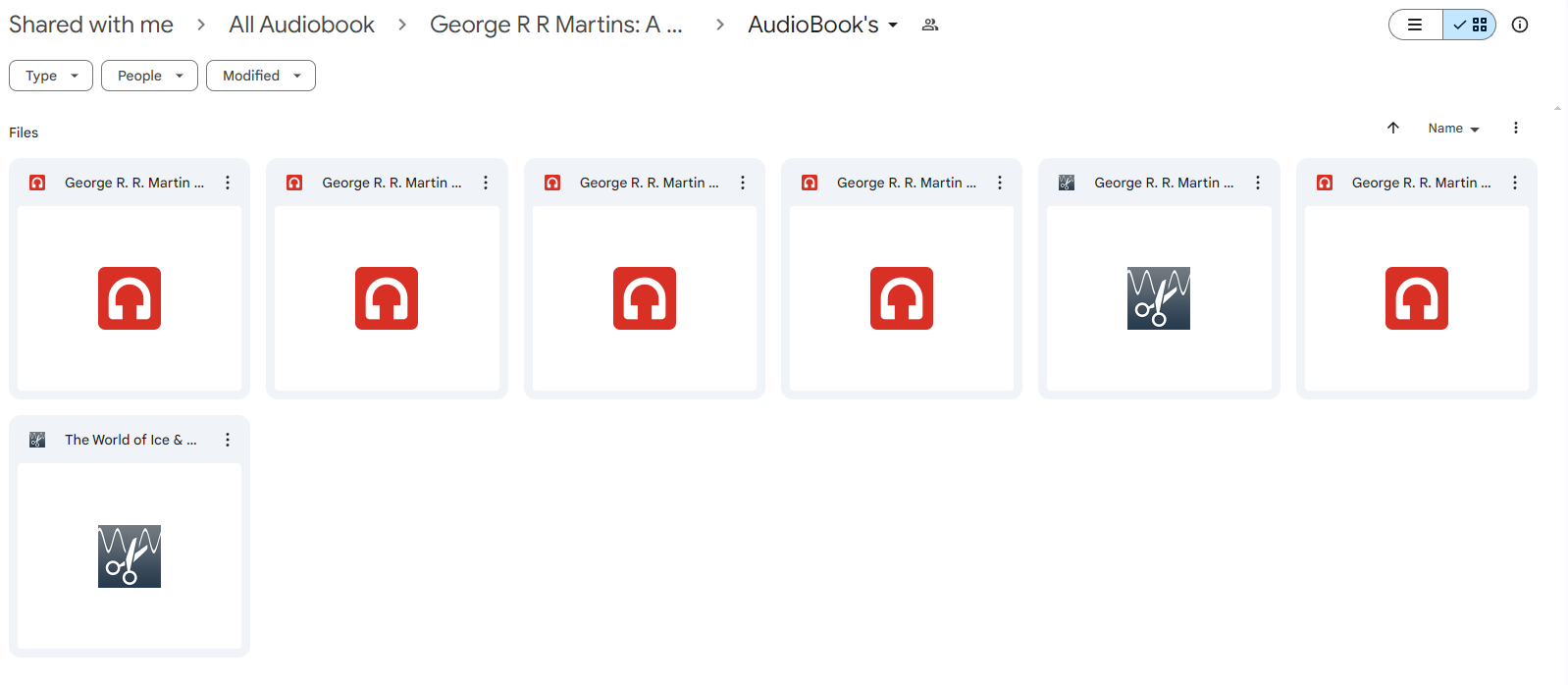This screenshot has height=685, width=1568.
Task: Open the People filter dropdown
Action: pos(149,76)
